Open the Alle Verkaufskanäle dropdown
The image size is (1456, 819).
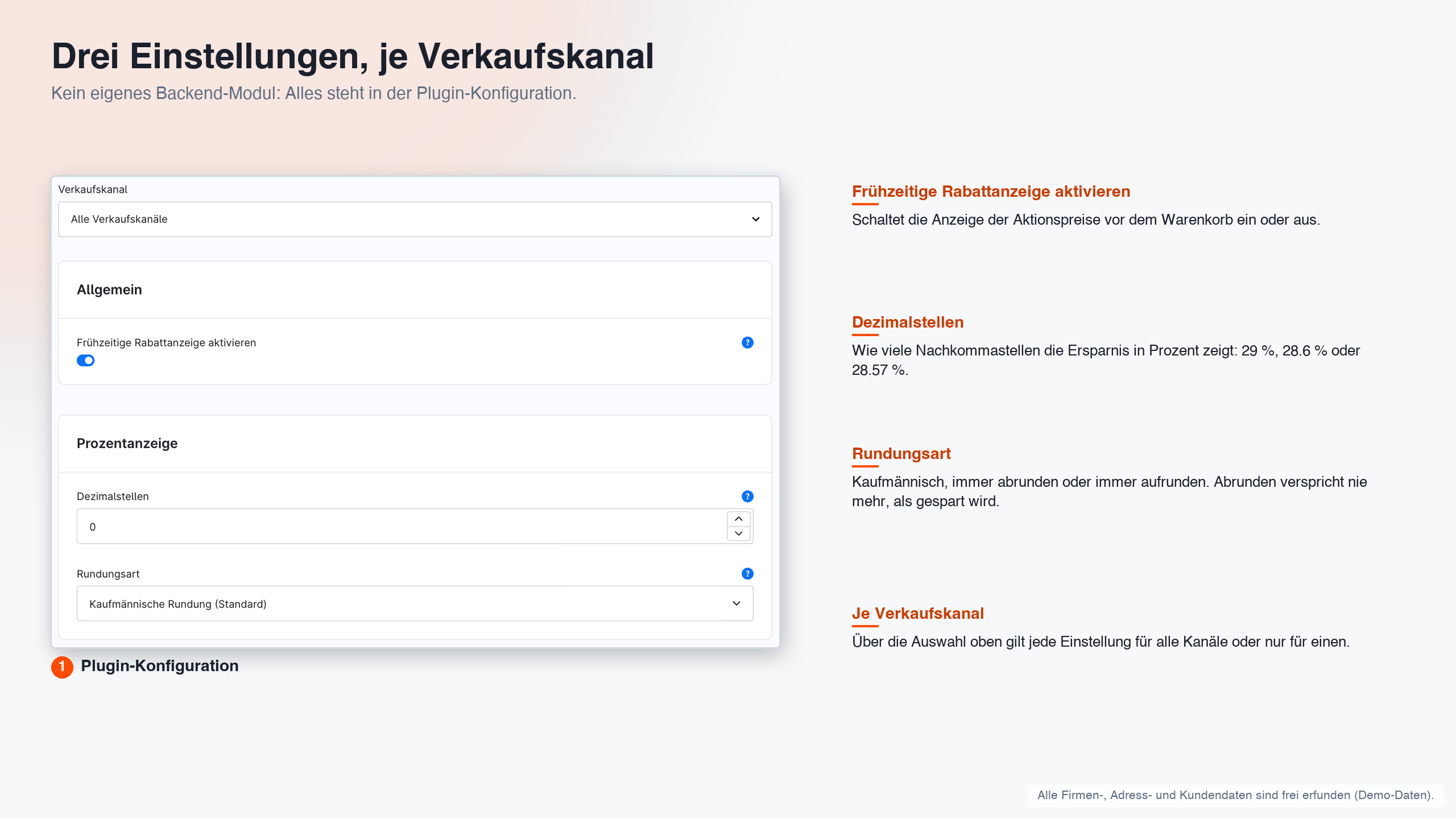coord(415,219)
